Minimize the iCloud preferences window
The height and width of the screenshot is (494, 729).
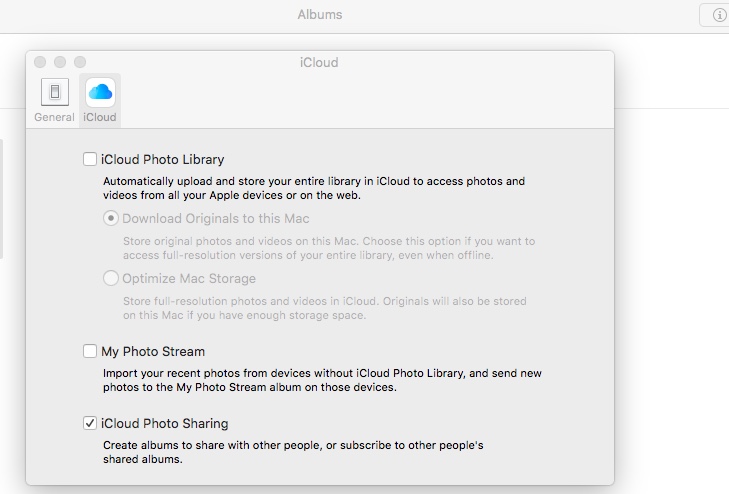60,62
